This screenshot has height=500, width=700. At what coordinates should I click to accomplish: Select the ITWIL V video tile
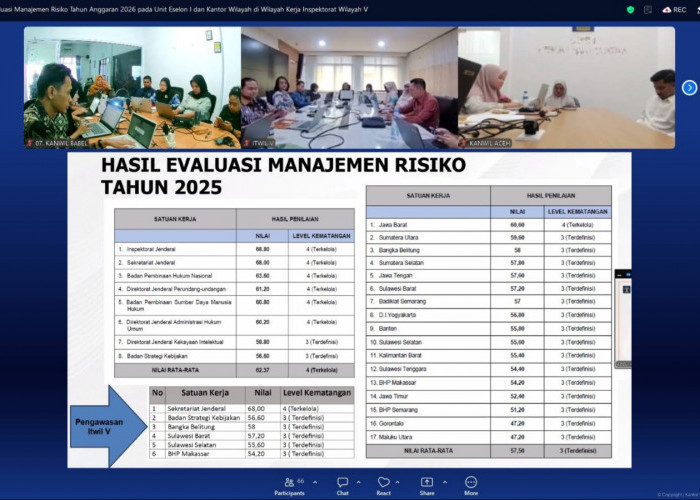click(350, 88)
